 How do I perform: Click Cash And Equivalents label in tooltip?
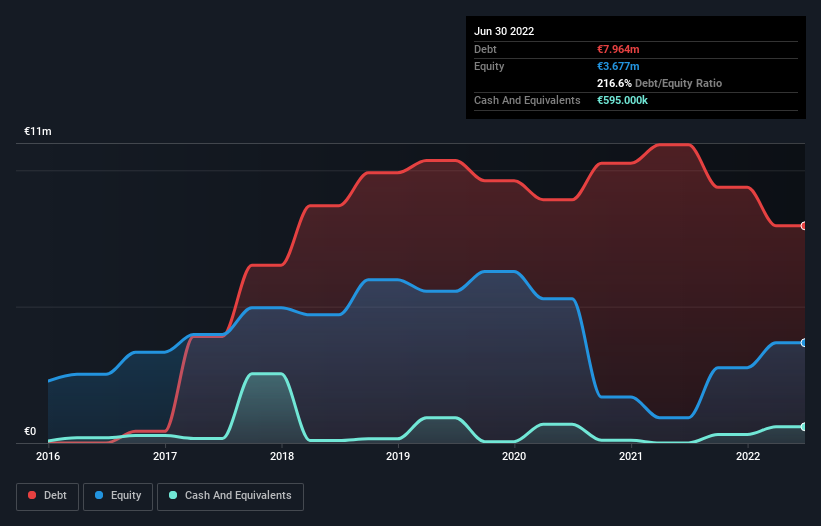[x=527, y=100]
